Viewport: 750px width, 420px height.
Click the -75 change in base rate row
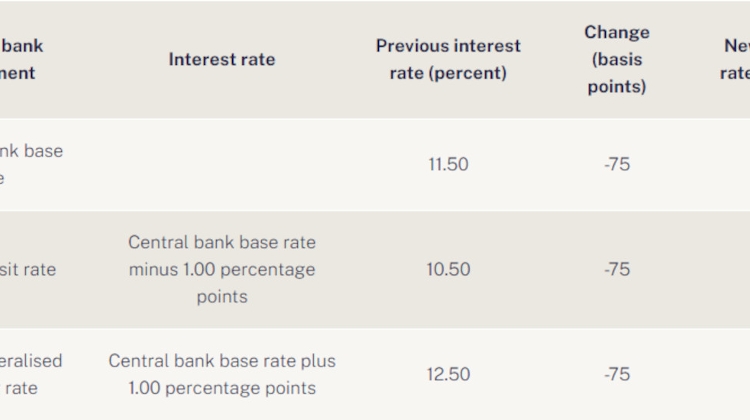click(x=617, y=165)
